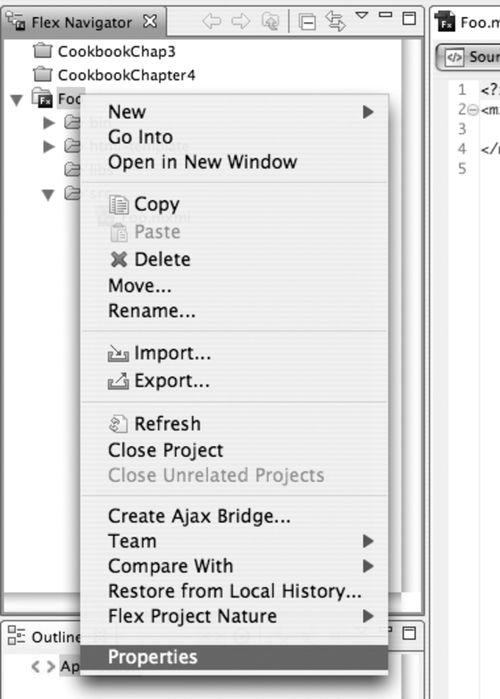Viewport: 500px width, 699px height.
Task: Close the Flex Navigator tab
Action: point(151,21)
